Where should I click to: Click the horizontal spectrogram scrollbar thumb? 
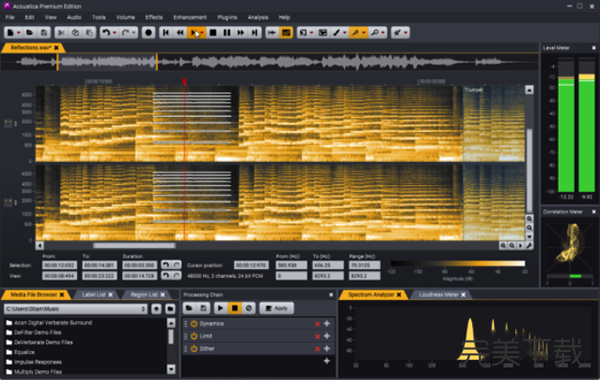[x=134, y=246]
